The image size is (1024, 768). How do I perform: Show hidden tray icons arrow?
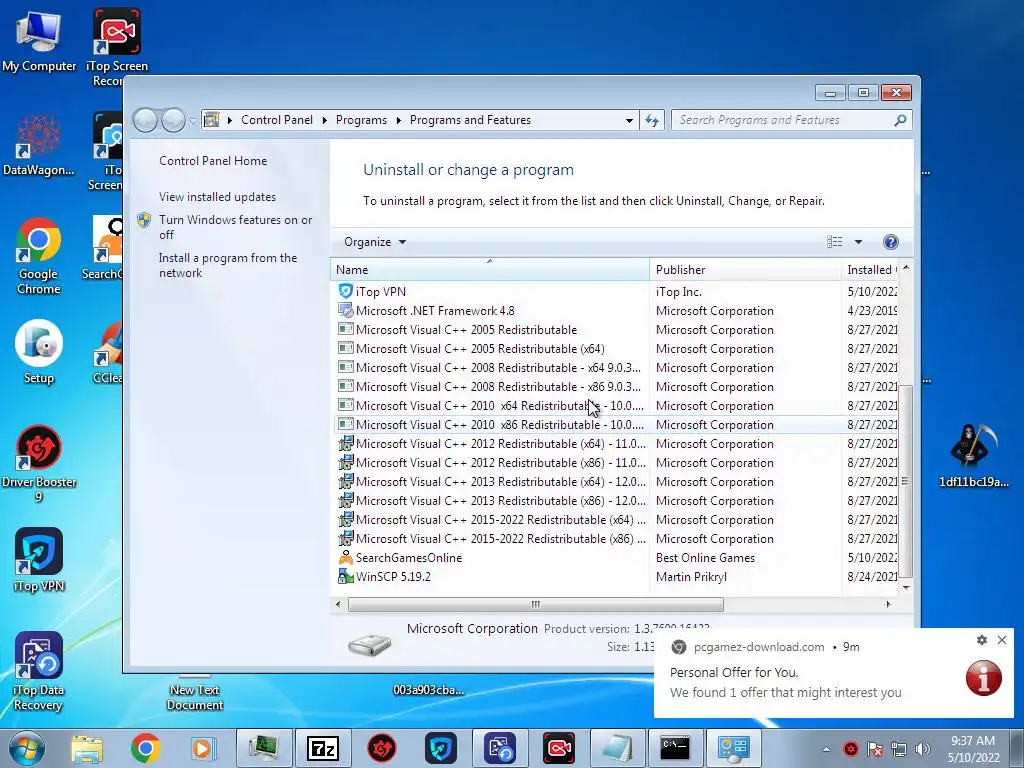(826, 749)
